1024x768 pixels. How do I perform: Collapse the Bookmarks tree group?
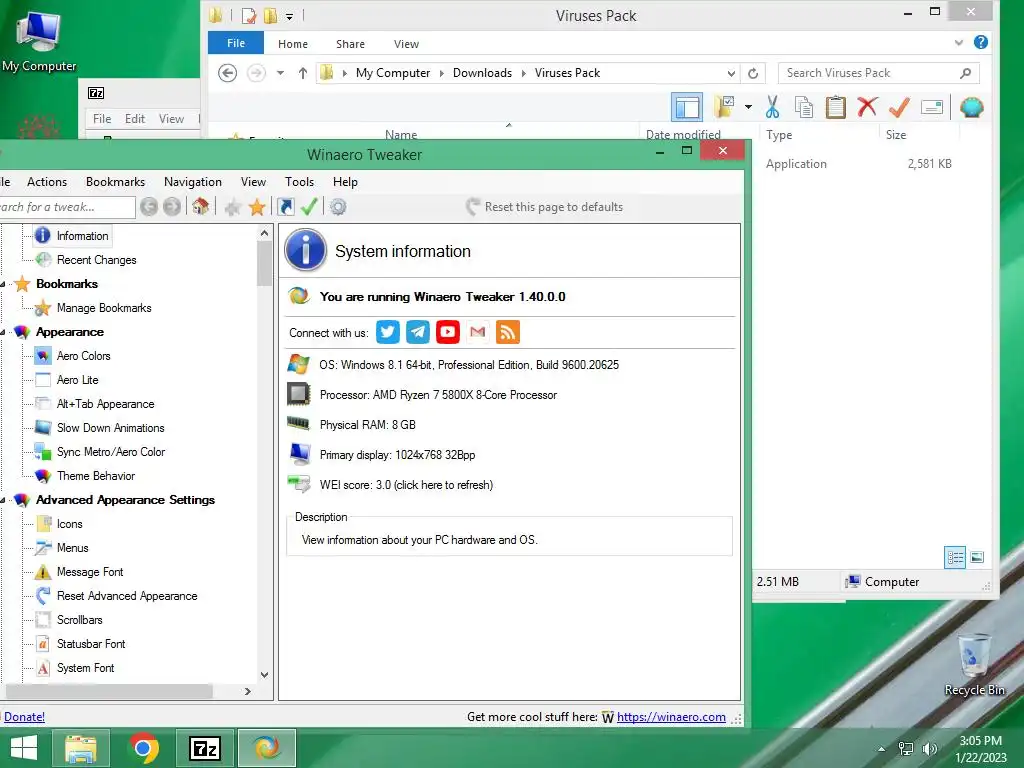3,284
